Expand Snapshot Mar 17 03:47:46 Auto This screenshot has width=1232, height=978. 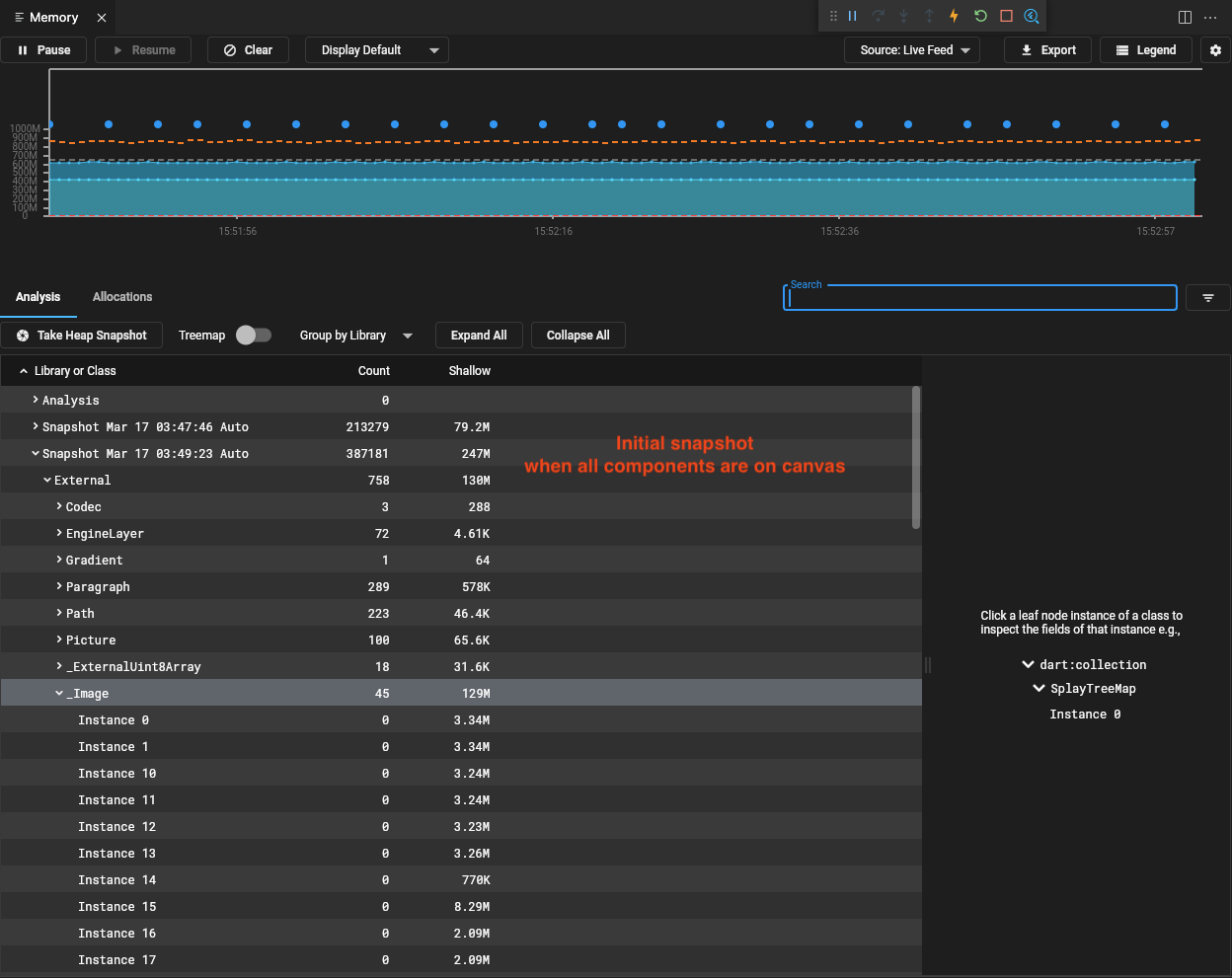[36, 426]
